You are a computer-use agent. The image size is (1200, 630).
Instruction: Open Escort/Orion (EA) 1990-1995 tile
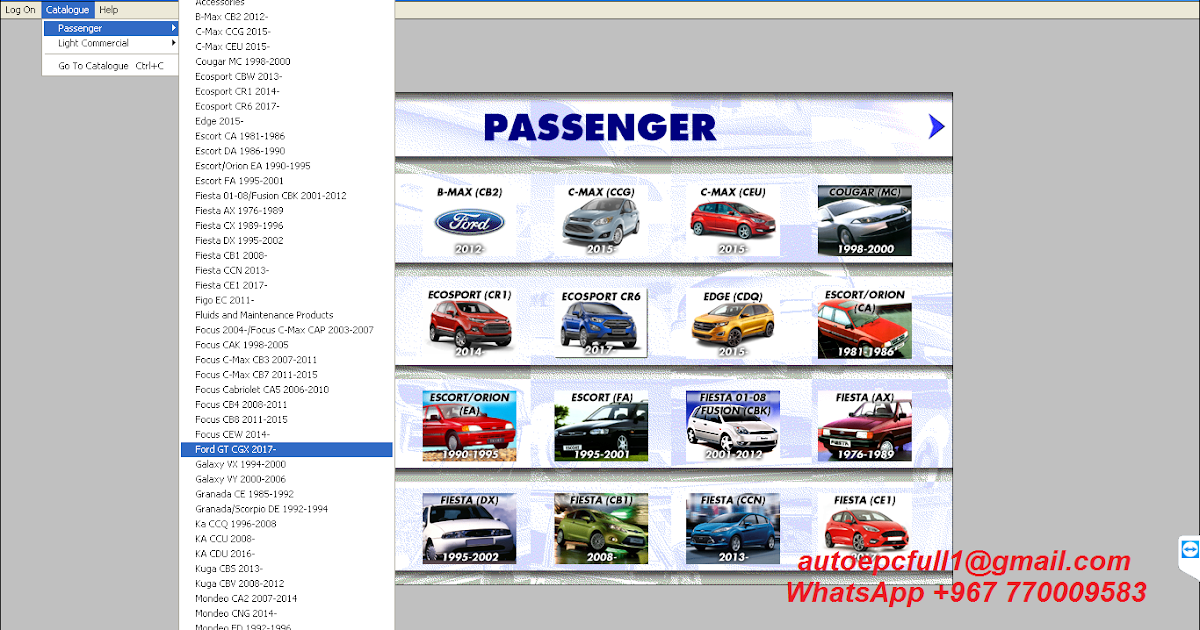[469, 426]
